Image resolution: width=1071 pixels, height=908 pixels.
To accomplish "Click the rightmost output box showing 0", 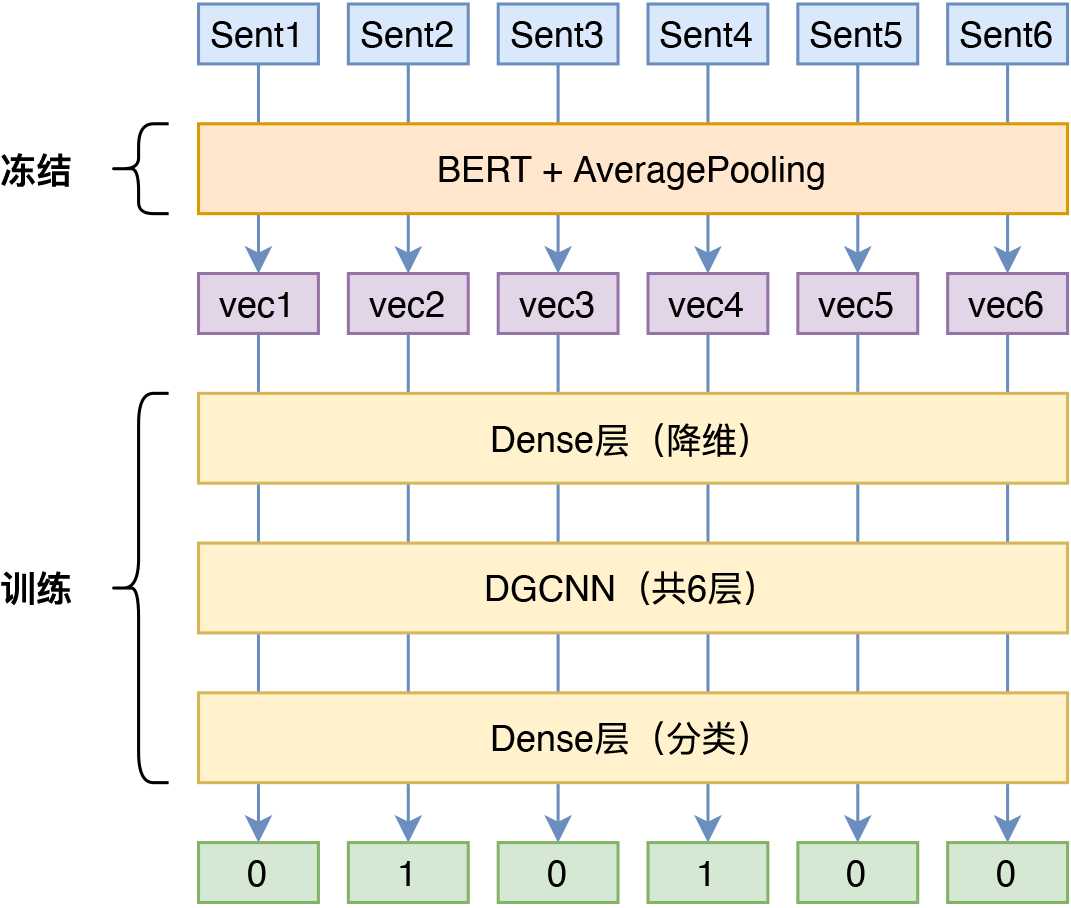I will (1005, 871).
